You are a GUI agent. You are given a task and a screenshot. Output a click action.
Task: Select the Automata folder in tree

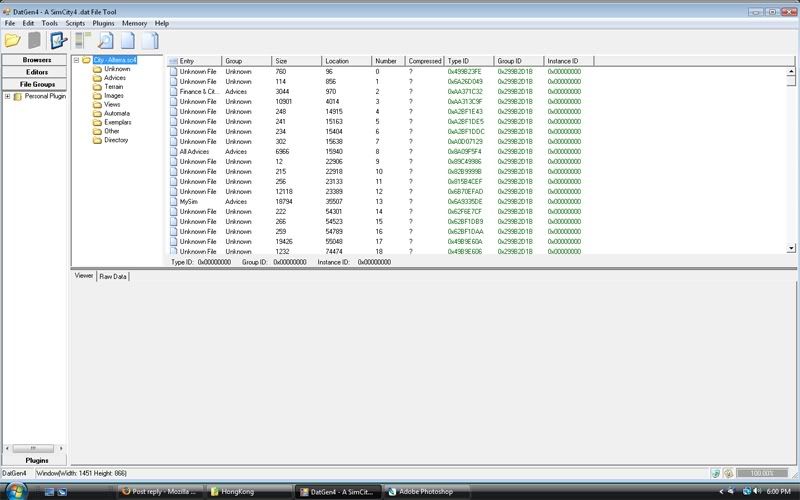tap(117, 113)
